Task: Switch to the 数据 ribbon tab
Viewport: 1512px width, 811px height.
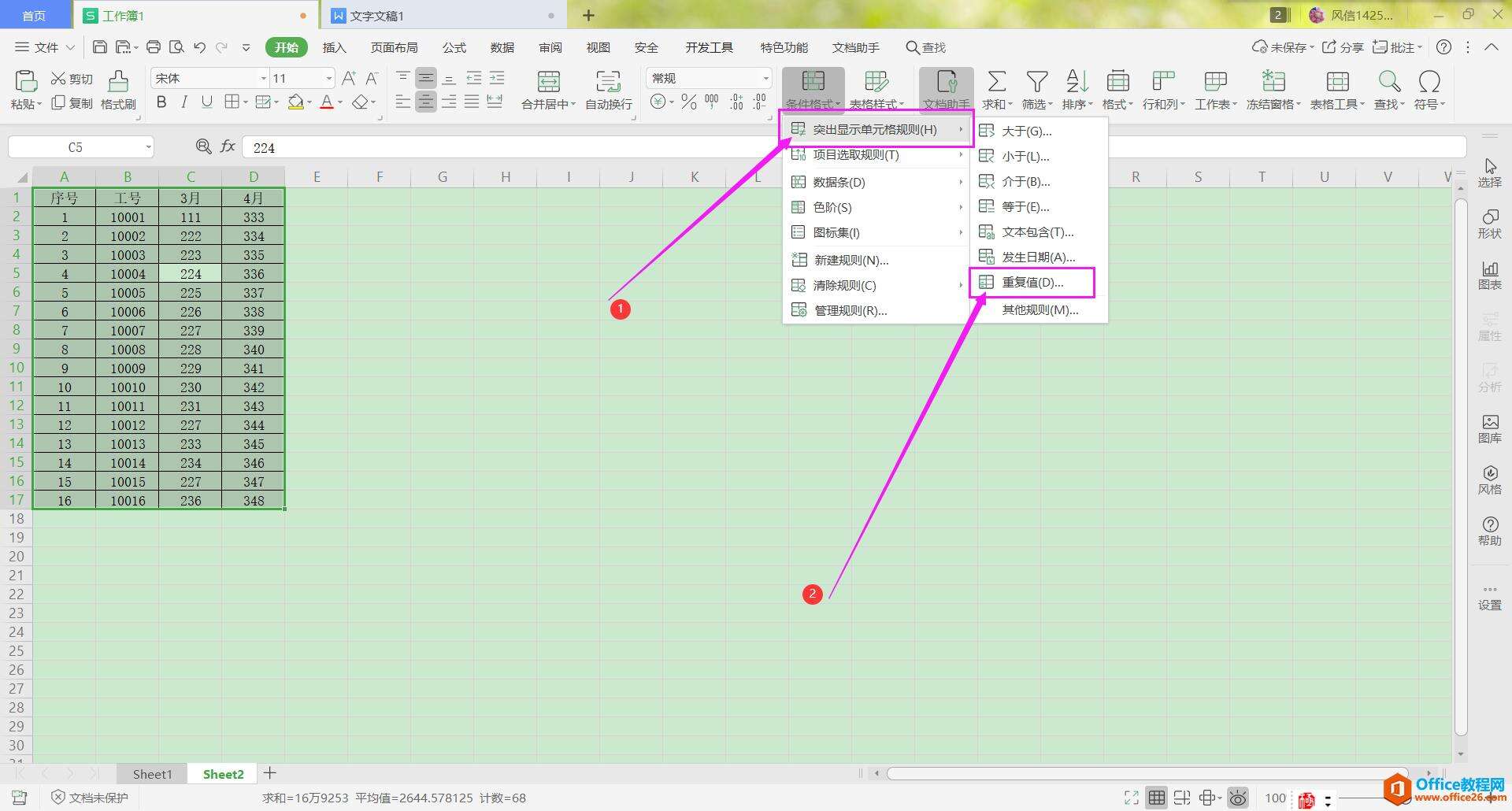Action: pos(502,47)
